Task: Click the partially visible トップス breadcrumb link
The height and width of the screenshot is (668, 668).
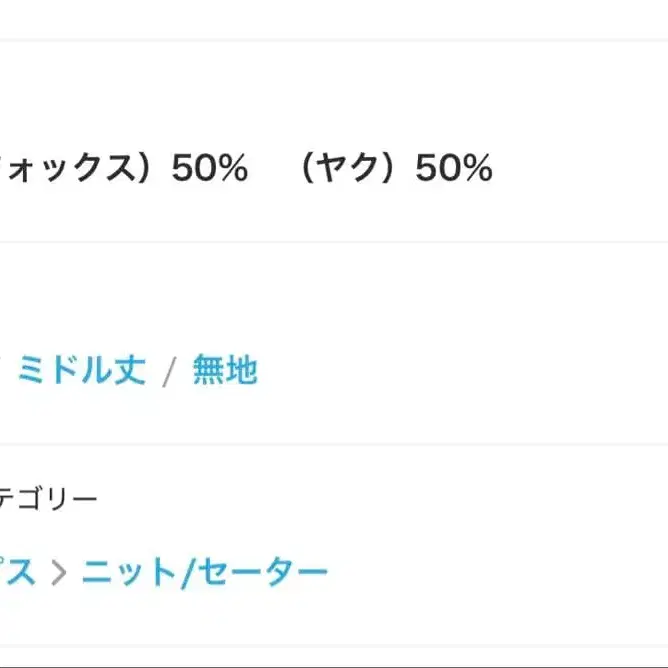Action: (x=16, y=573)
